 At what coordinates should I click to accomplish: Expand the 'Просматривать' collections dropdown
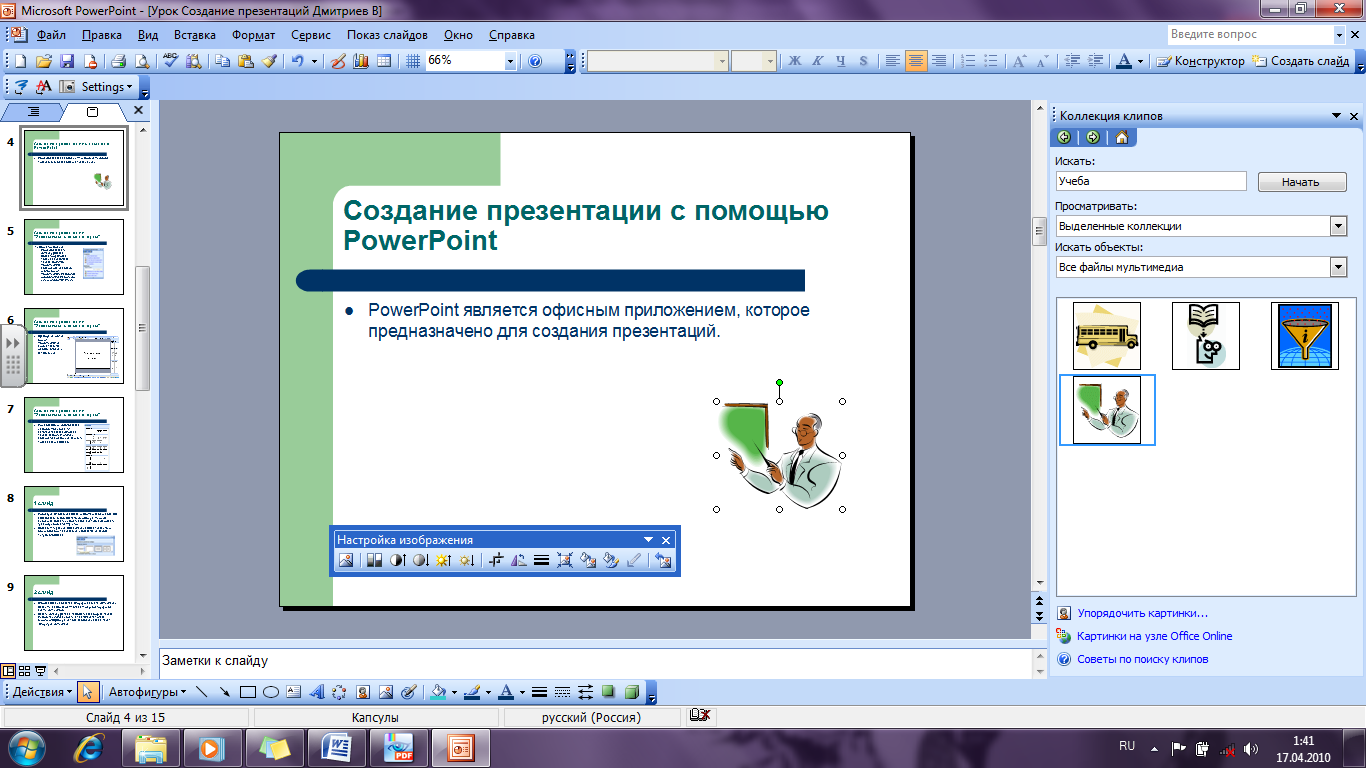click(1339, 226)
